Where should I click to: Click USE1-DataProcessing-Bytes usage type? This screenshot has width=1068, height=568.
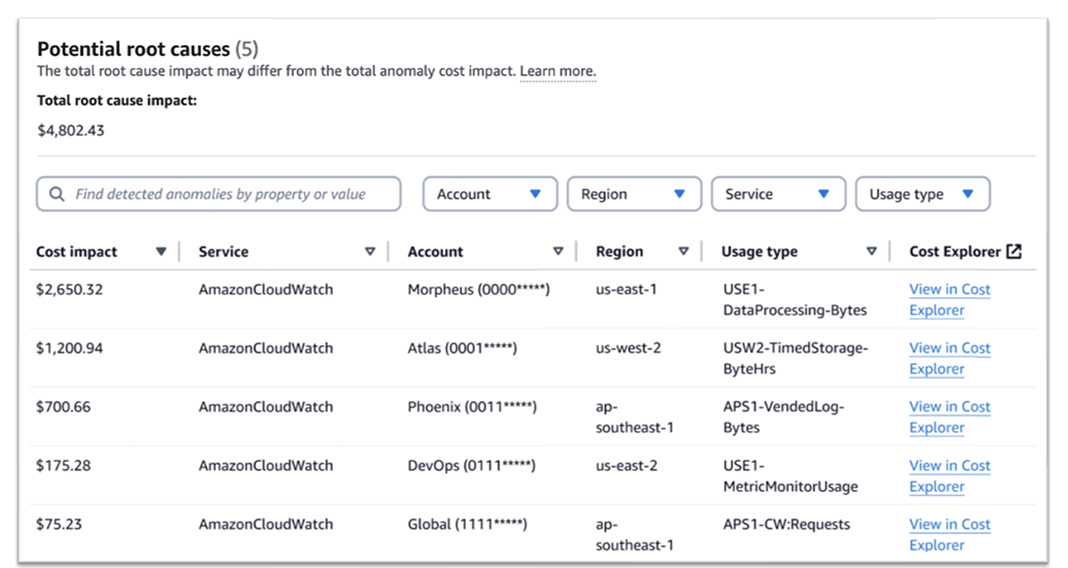795,300
